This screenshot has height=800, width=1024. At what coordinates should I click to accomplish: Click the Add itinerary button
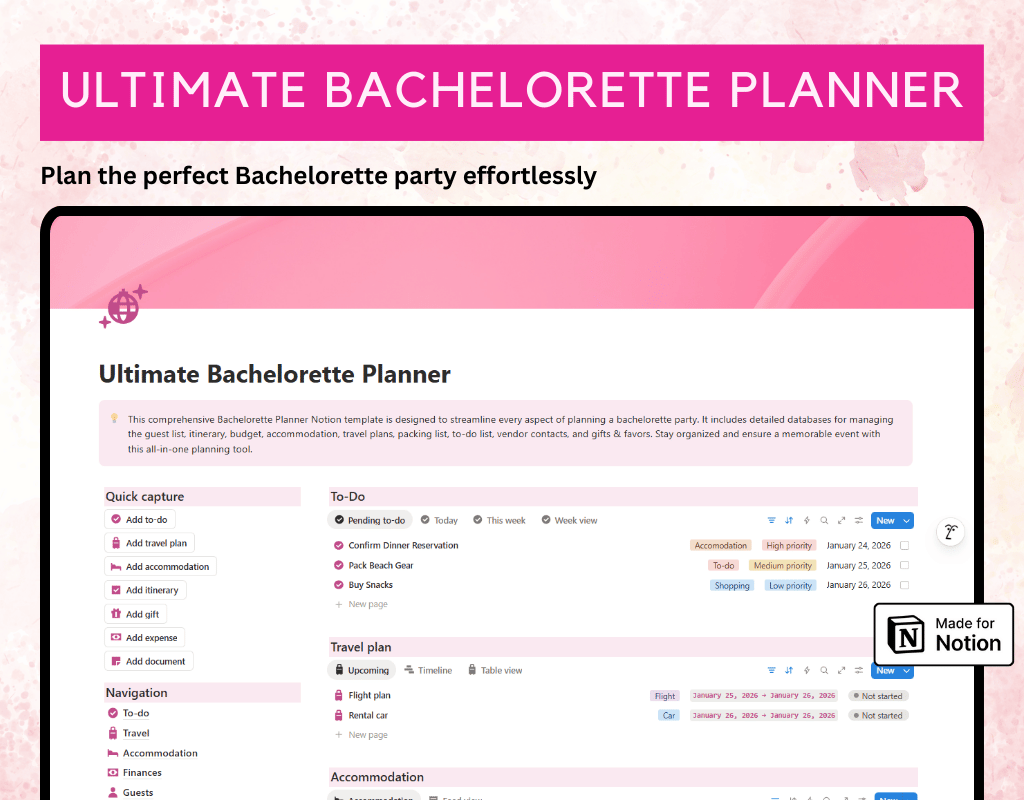pyautogui.click(x=146, y=590)
